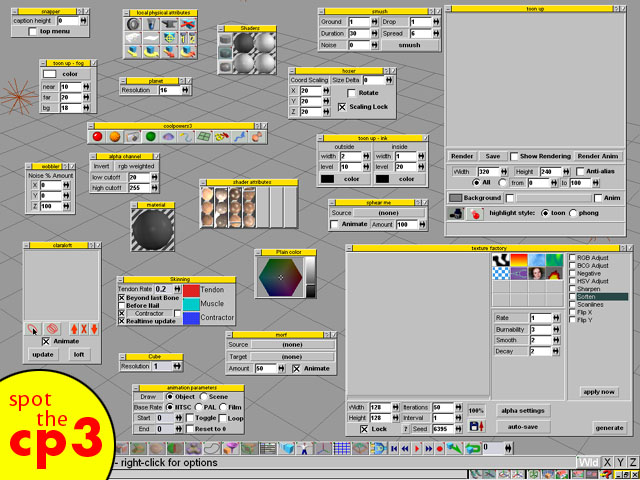Image resolution: width=640 pixels, height=480 pixels.
Task: Toggle Beyond last Bone checkbox in Skinning
Action: [121, 298]
